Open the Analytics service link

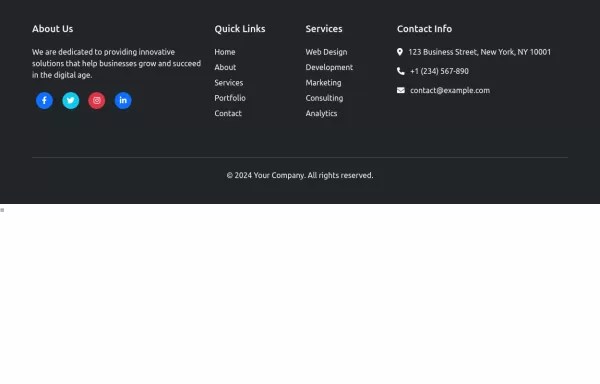[321, 113]
